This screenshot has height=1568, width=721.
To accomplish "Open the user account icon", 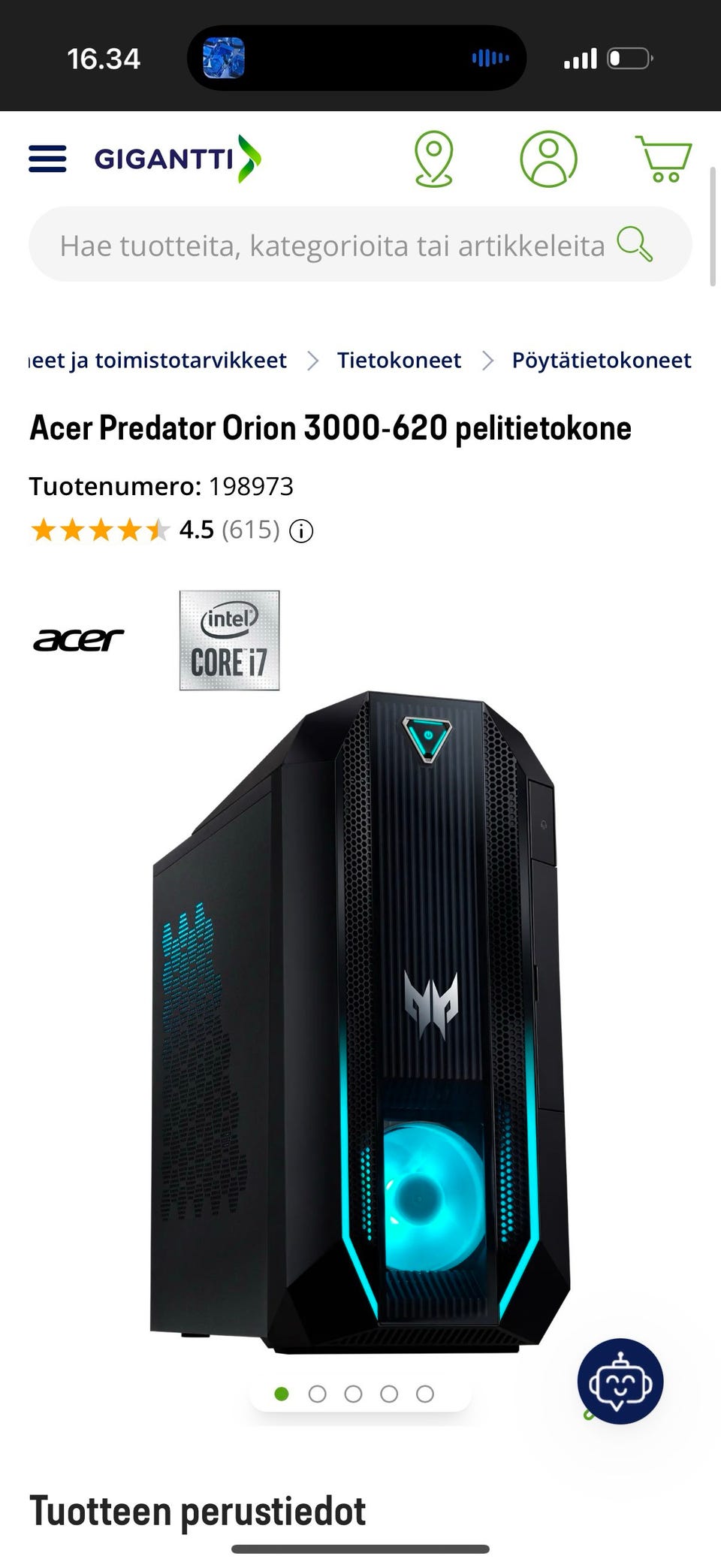I will click(549, 159).
